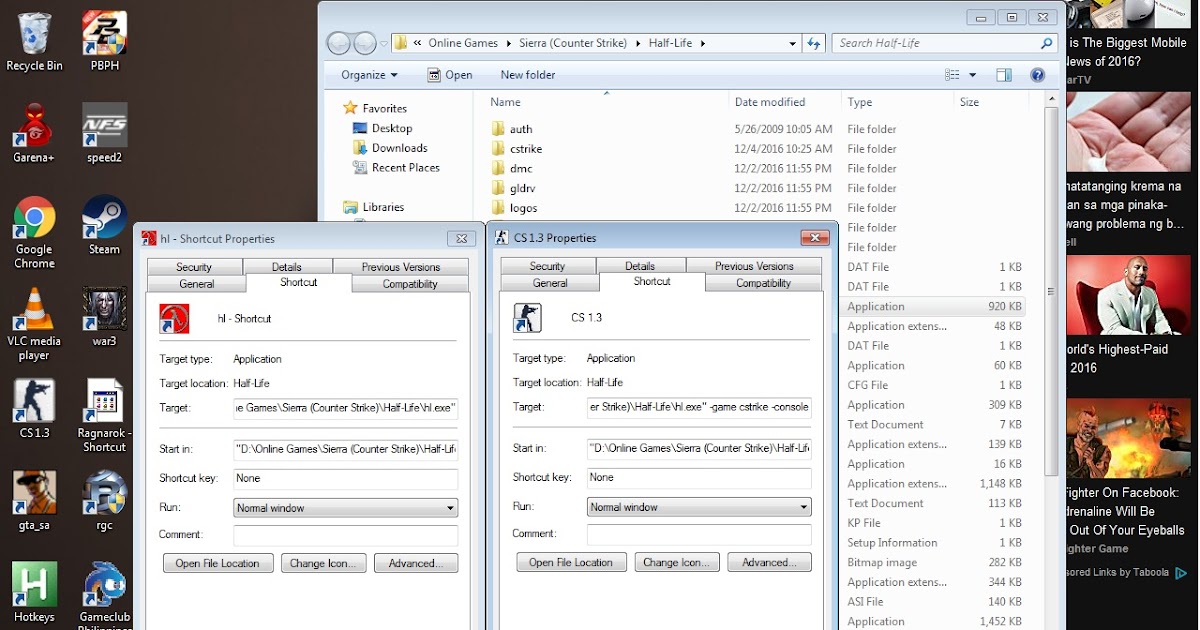This screenshot has width=1200, height=630.
Task: Open Previous Versions tab in CS 1.3 Properties
Action: 754,266
